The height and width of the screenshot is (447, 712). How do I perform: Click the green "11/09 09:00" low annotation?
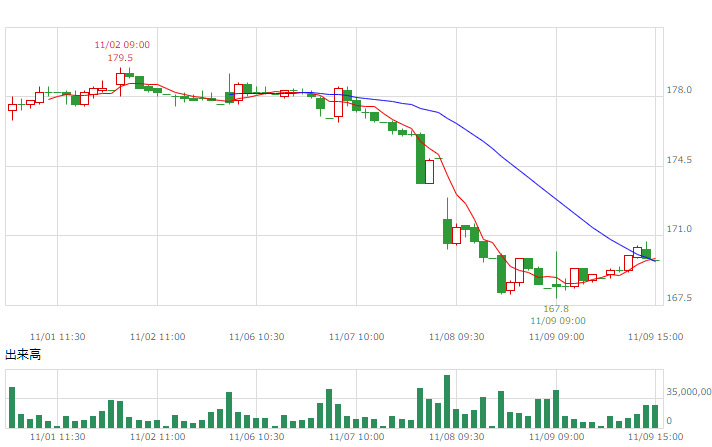[558, 321]
